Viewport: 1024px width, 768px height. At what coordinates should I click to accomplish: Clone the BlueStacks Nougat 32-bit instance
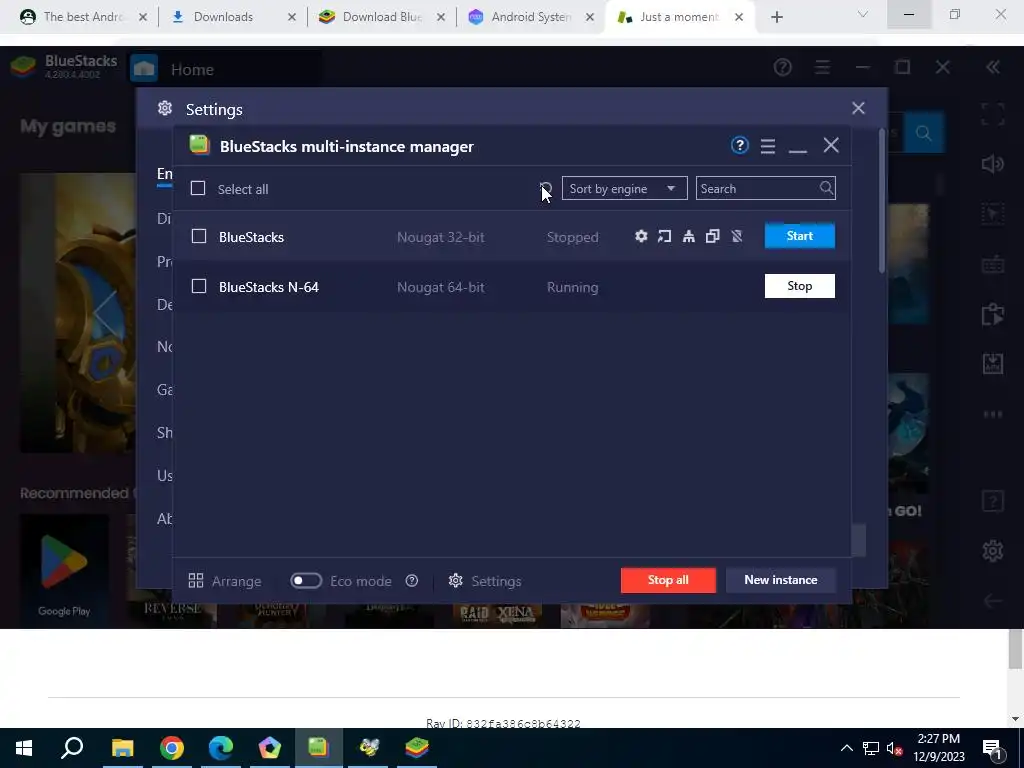[x=712, y=236]
